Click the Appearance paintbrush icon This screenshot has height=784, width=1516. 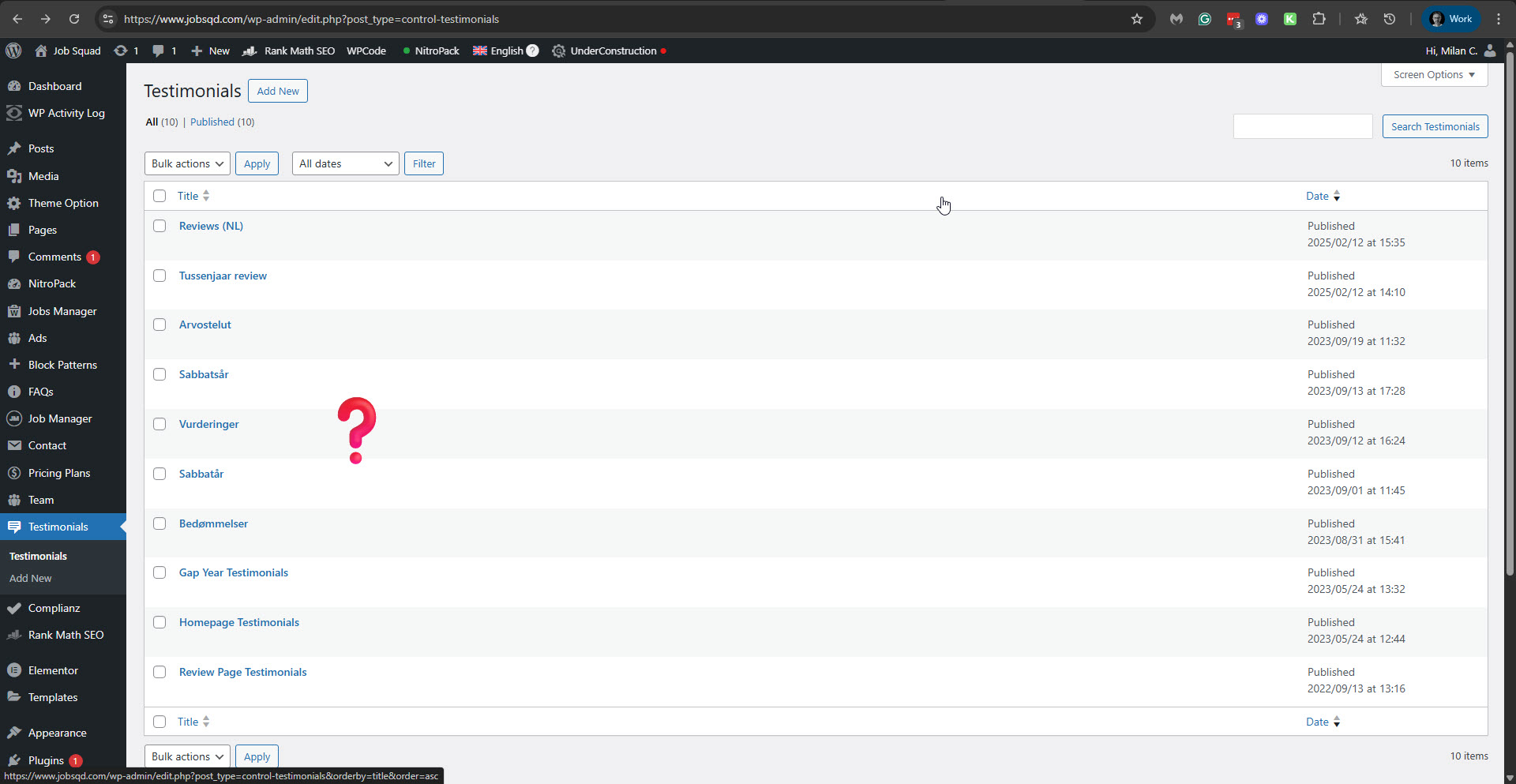pos(14,733)
